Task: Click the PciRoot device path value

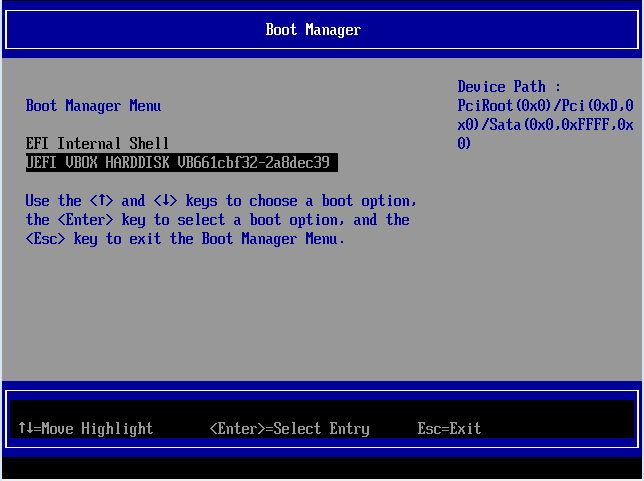Action: tap(545, 124)
